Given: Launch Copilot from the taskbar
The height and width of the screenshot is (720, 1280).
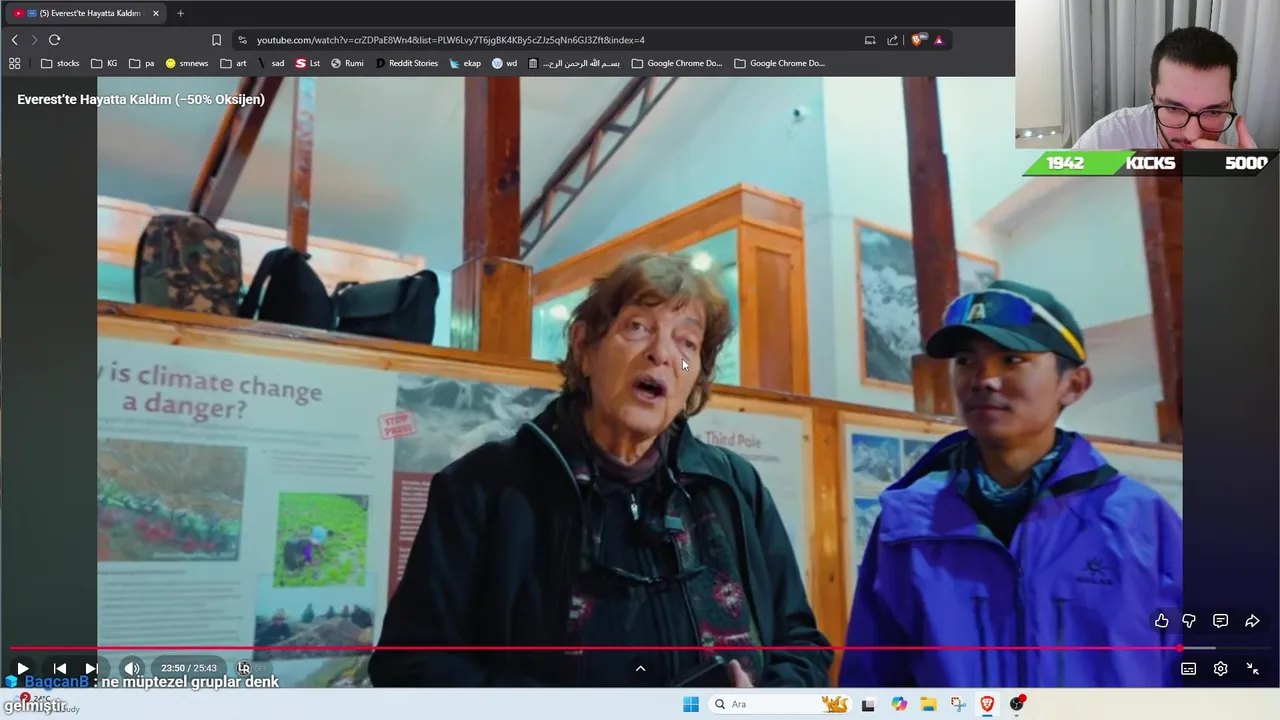Looking at the screenshot, I should tap(899, 704).
